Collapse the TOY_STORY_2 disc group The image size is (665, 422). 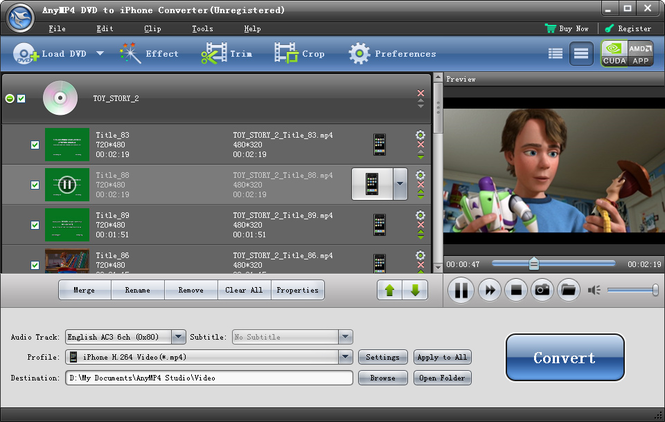coord(9,98)
